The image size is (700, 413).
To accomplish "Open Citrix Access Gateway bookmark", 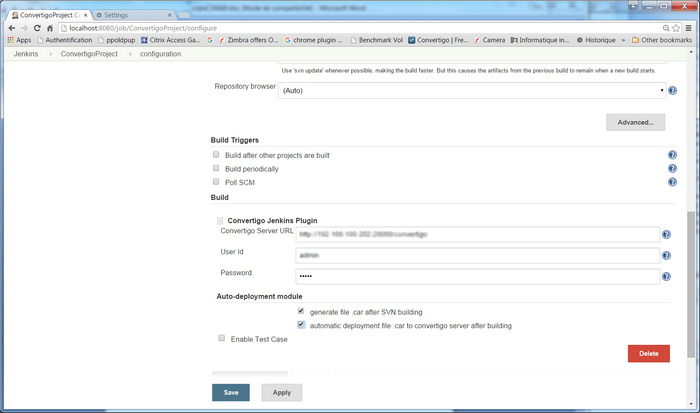I will point(171,40).
